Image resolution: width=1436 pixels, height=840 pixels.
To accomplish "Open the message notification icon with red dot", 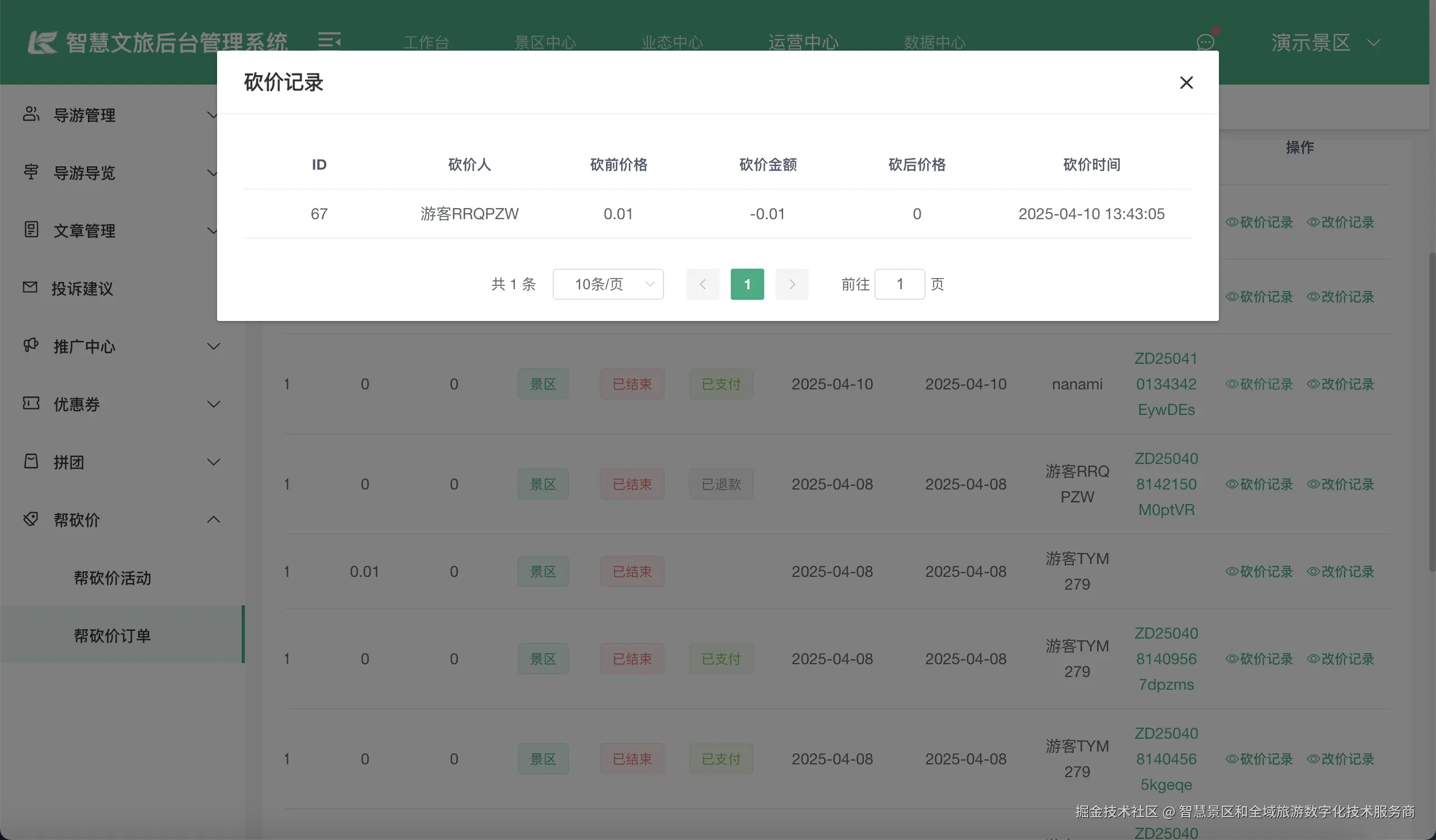I will click(x=1205, y=42).
